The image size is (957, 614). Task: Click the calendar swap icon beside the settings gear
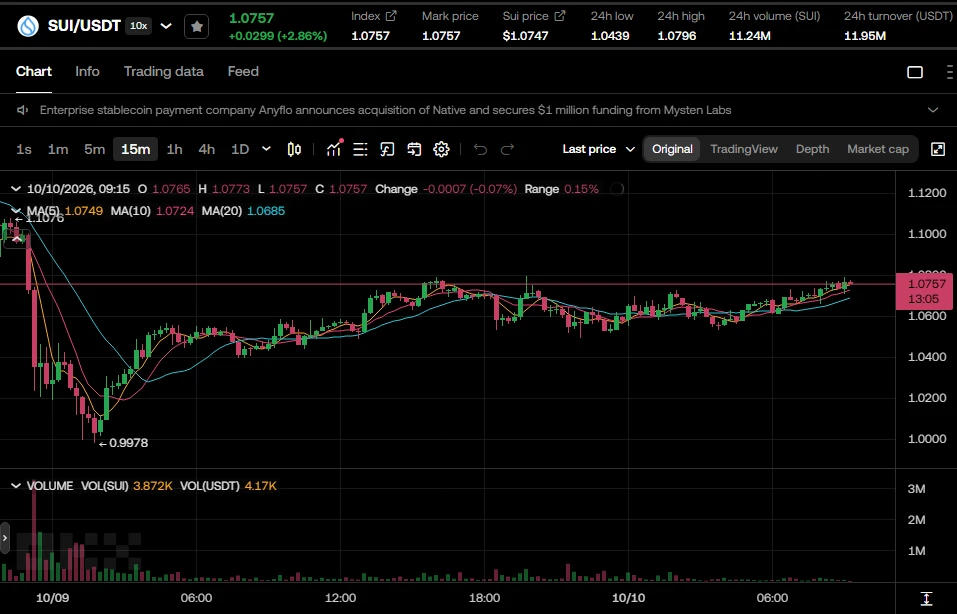tap(414, 149)
